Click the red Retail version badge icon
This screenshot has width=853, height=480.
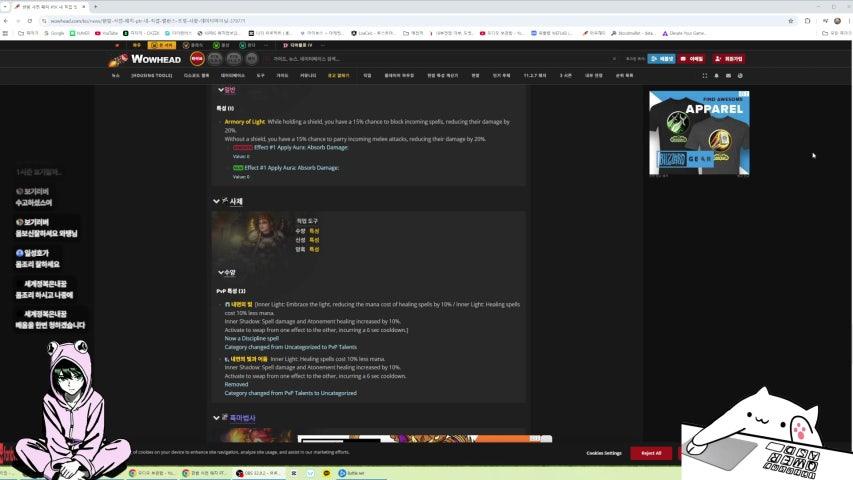(x=196, y=59)
